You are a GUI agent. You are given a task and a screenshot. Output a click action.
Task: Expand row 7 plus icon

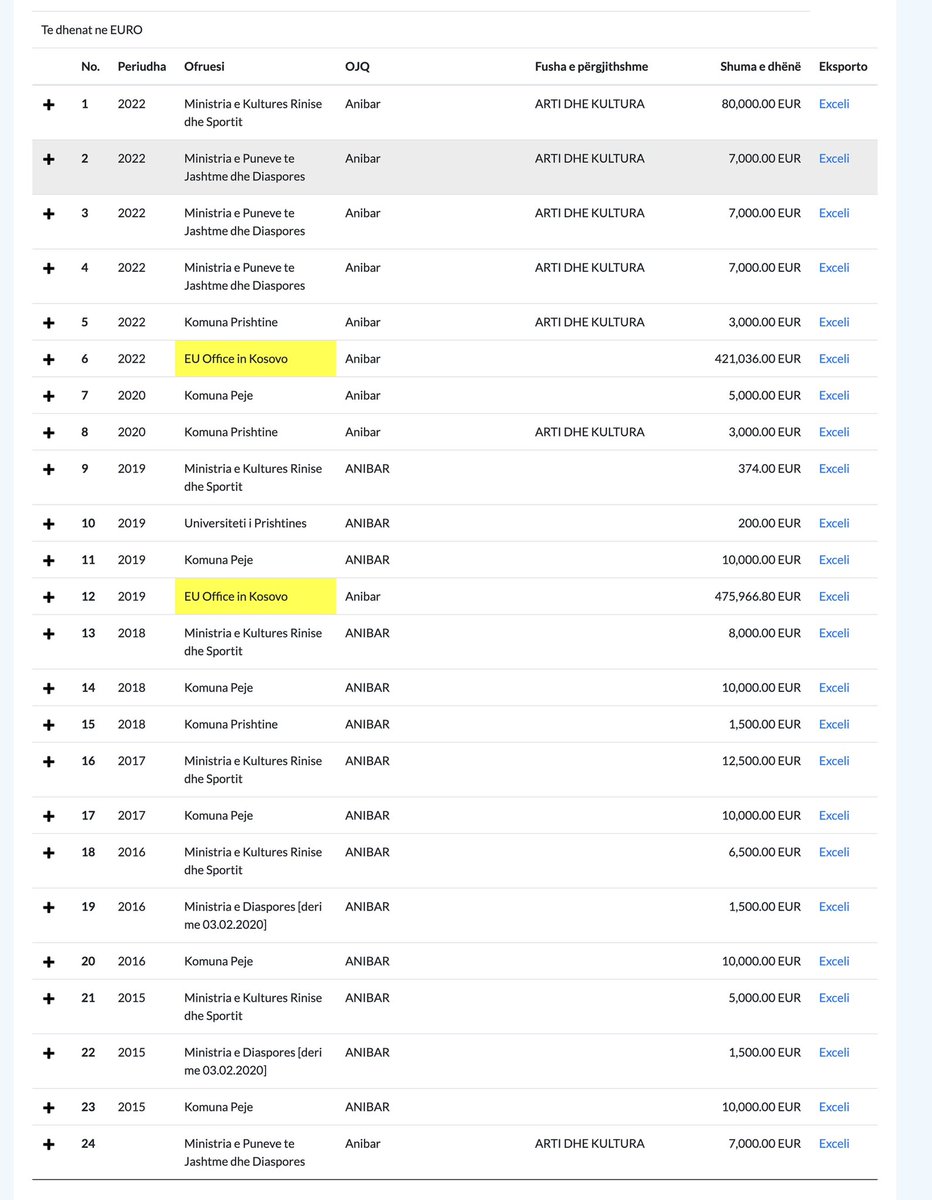tap(49, 397)
